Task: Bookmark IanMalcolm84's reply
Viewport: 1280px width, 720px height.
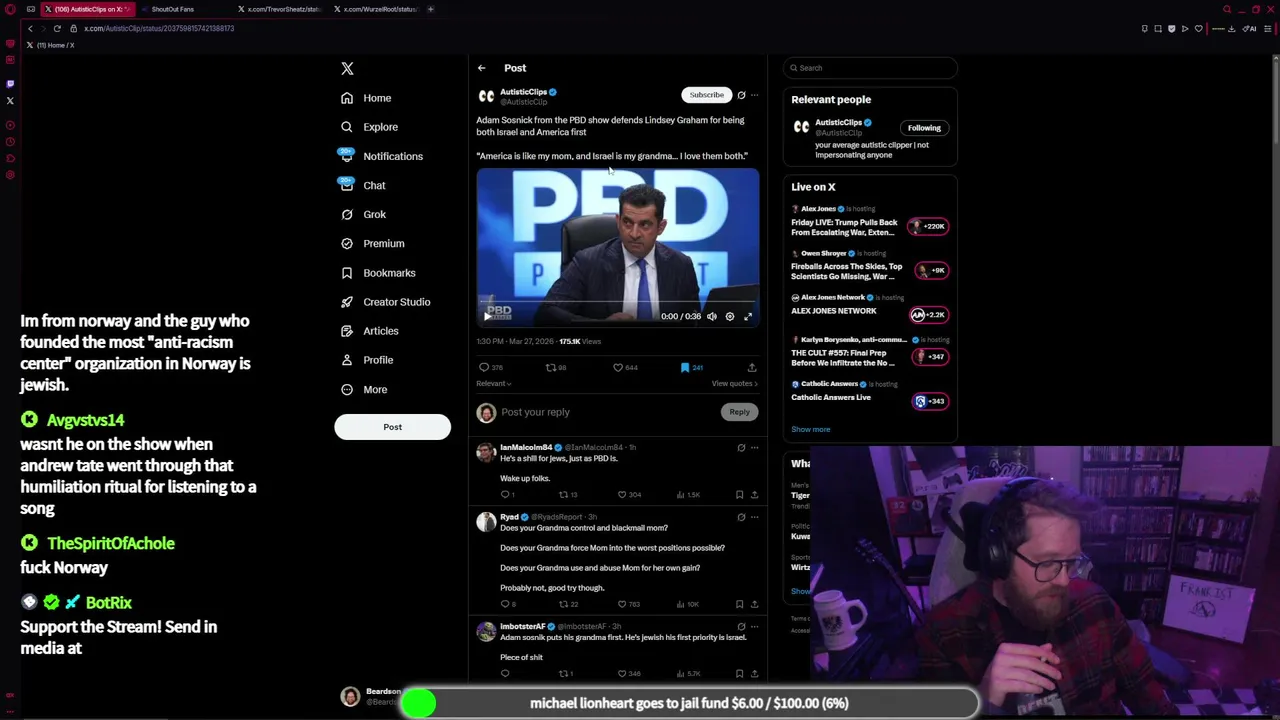Action: (x=739, y=495)
